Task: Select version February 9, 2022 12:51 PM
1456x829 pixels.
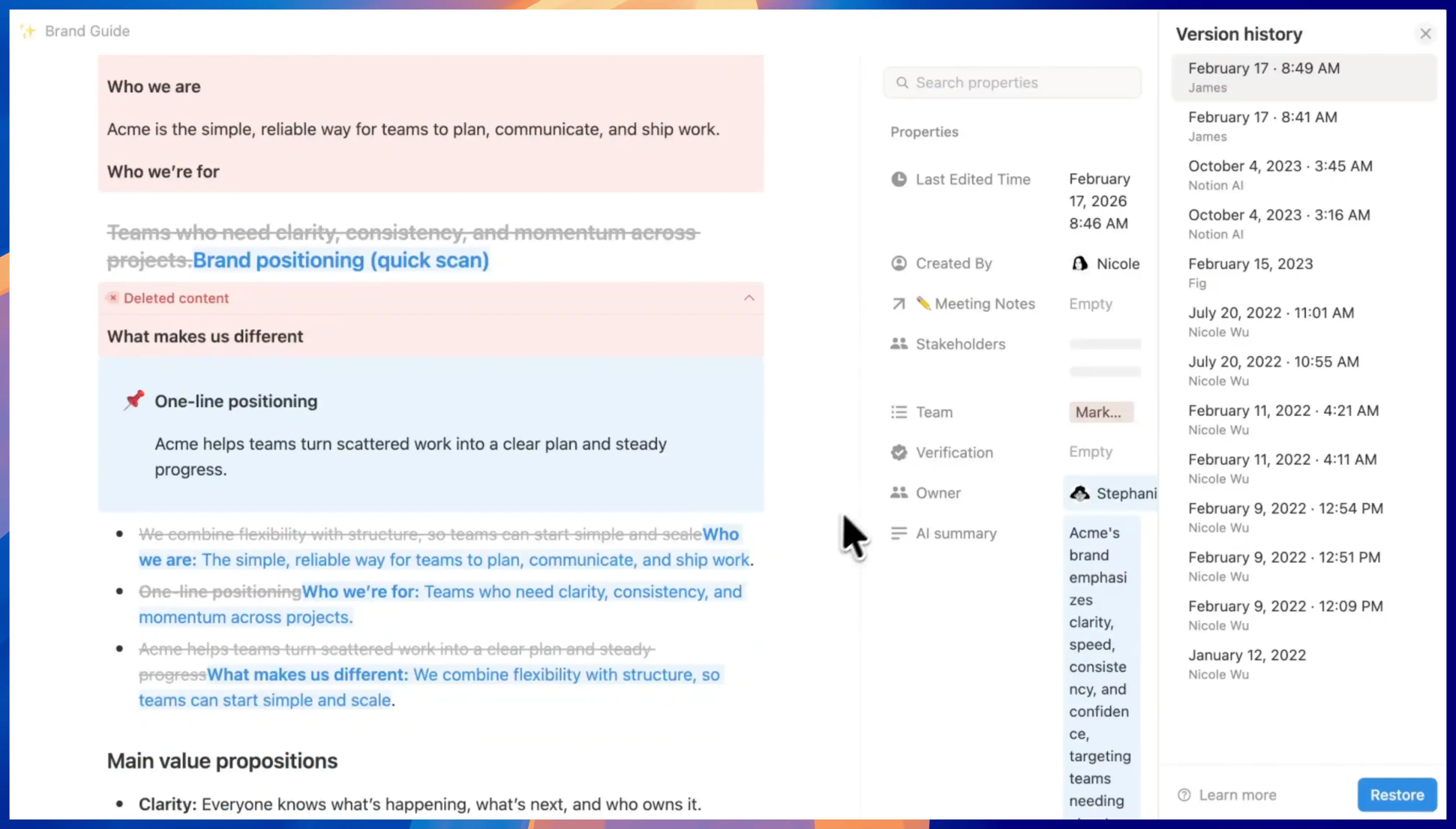Action: tap(1304, 567)
